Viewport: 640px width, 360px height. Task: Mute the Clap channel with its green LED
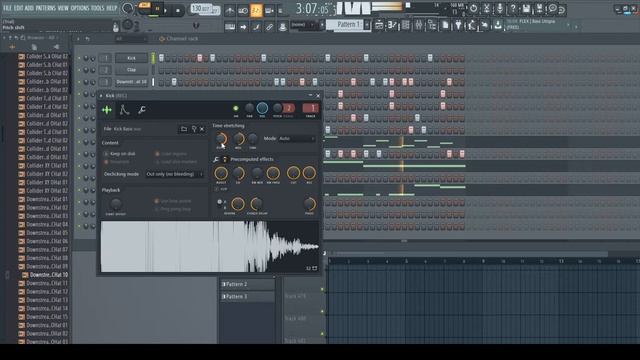79,70
